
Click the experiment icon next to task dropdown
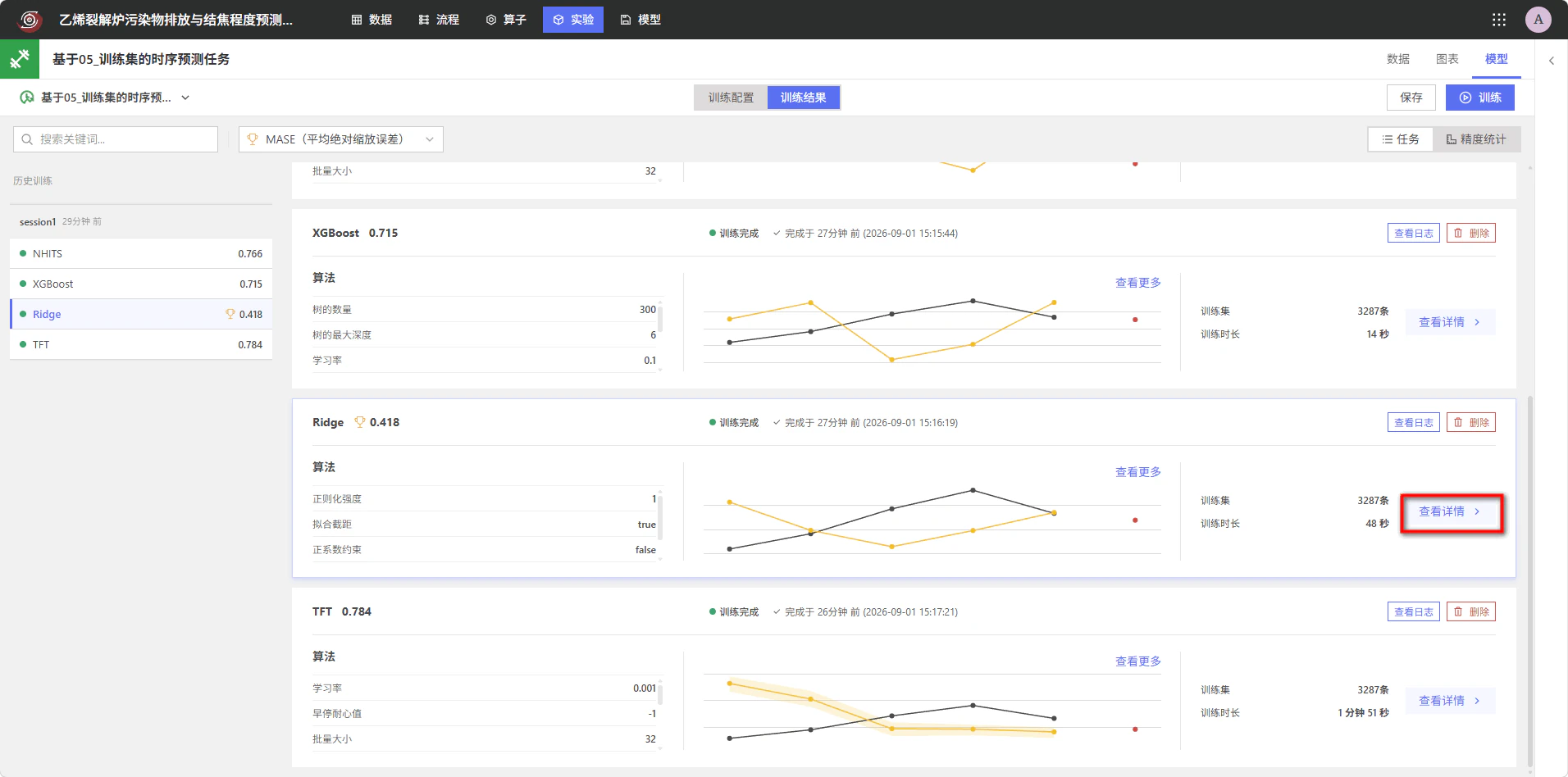(27, 98)
